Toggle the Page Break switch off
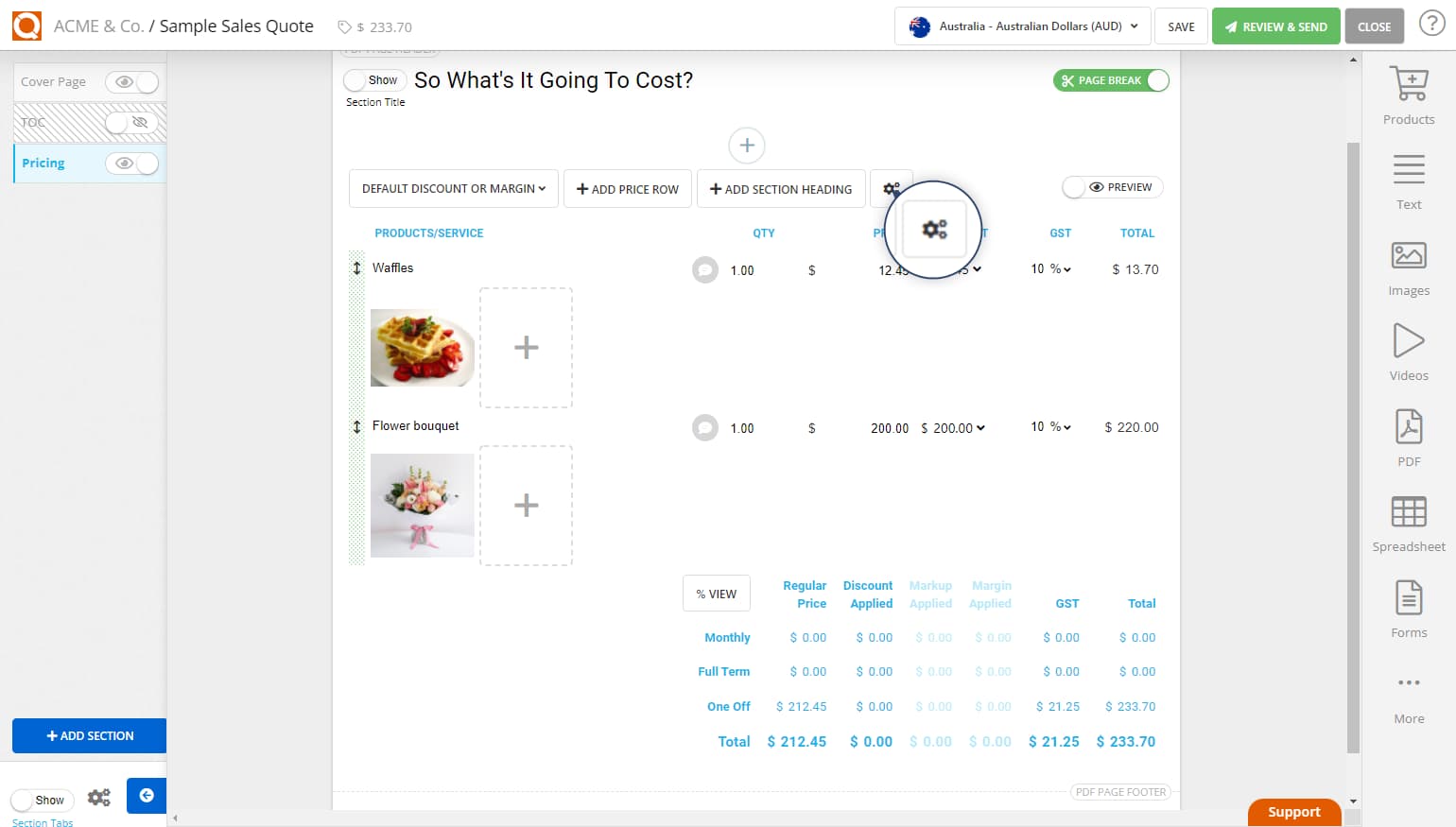 coord(1158,80)
